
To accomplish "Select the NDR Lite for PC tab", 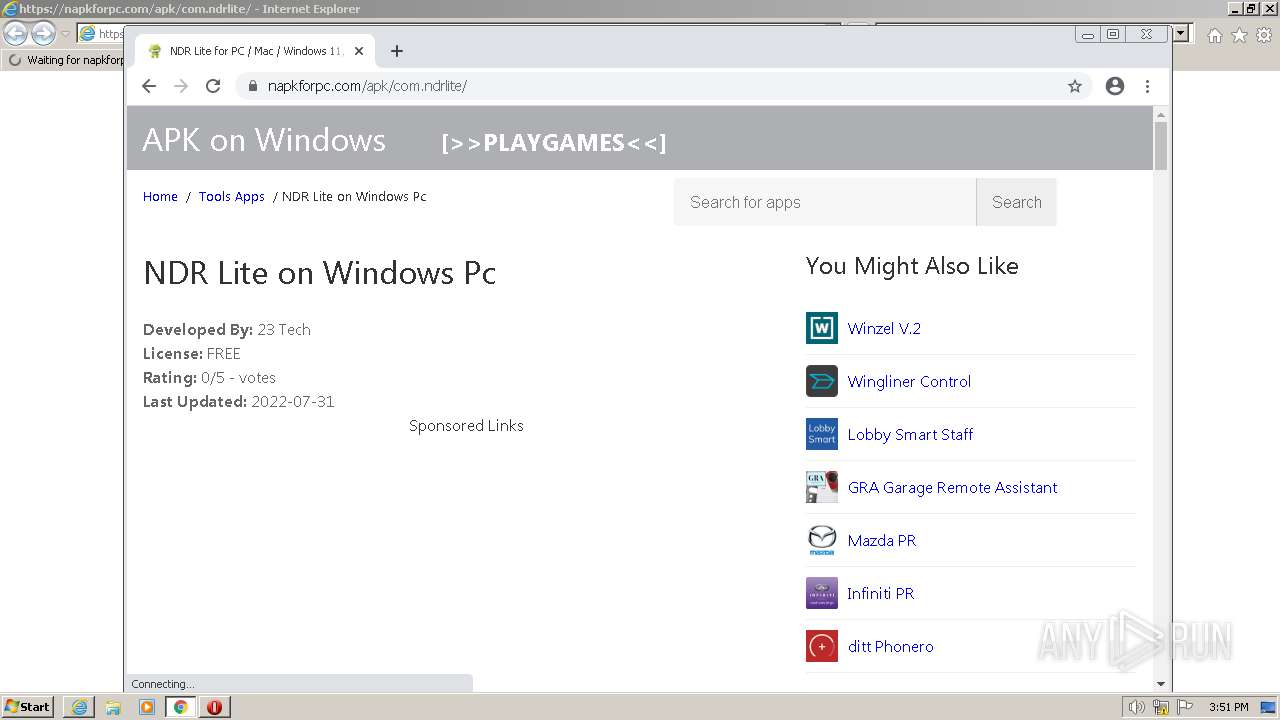I will pos(255,51).
